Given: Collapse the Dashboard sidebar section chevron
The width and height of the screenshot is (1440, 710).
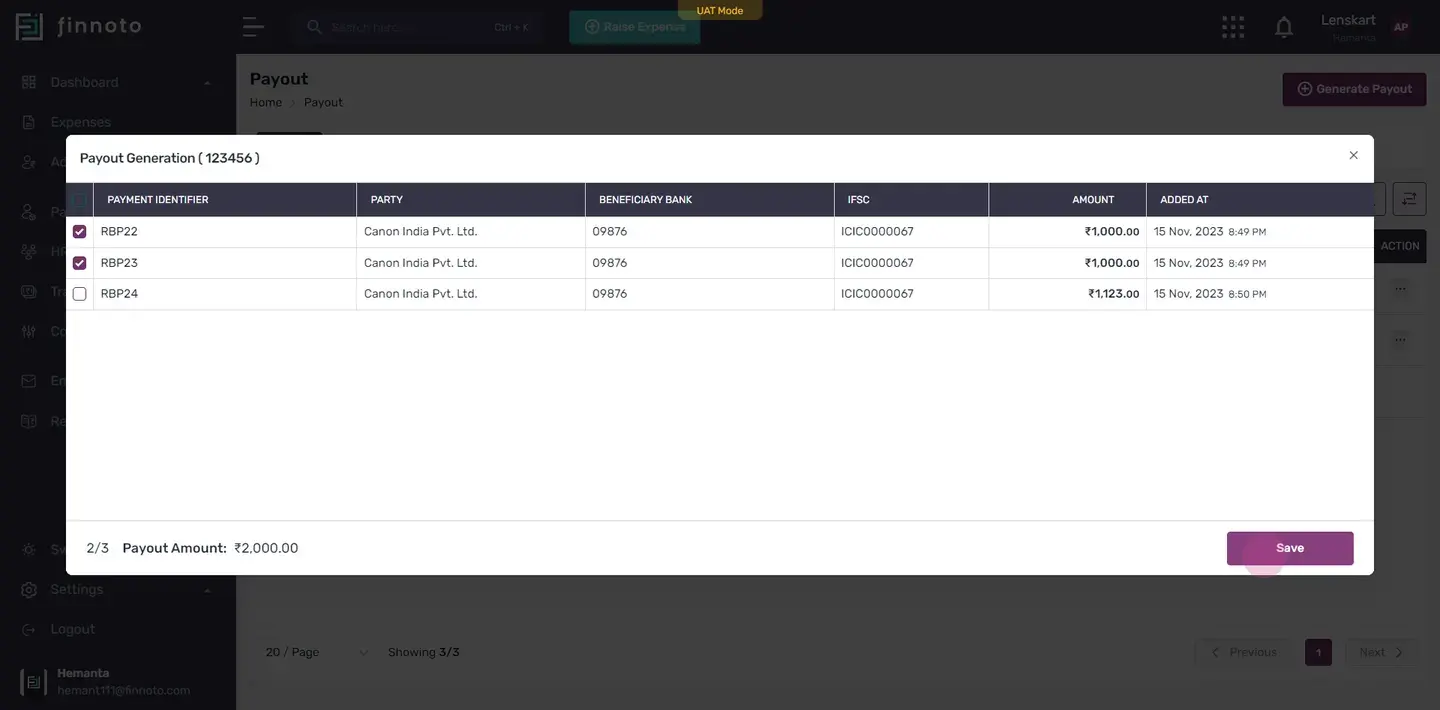Looking at the screenshot, I should [207, 82].
